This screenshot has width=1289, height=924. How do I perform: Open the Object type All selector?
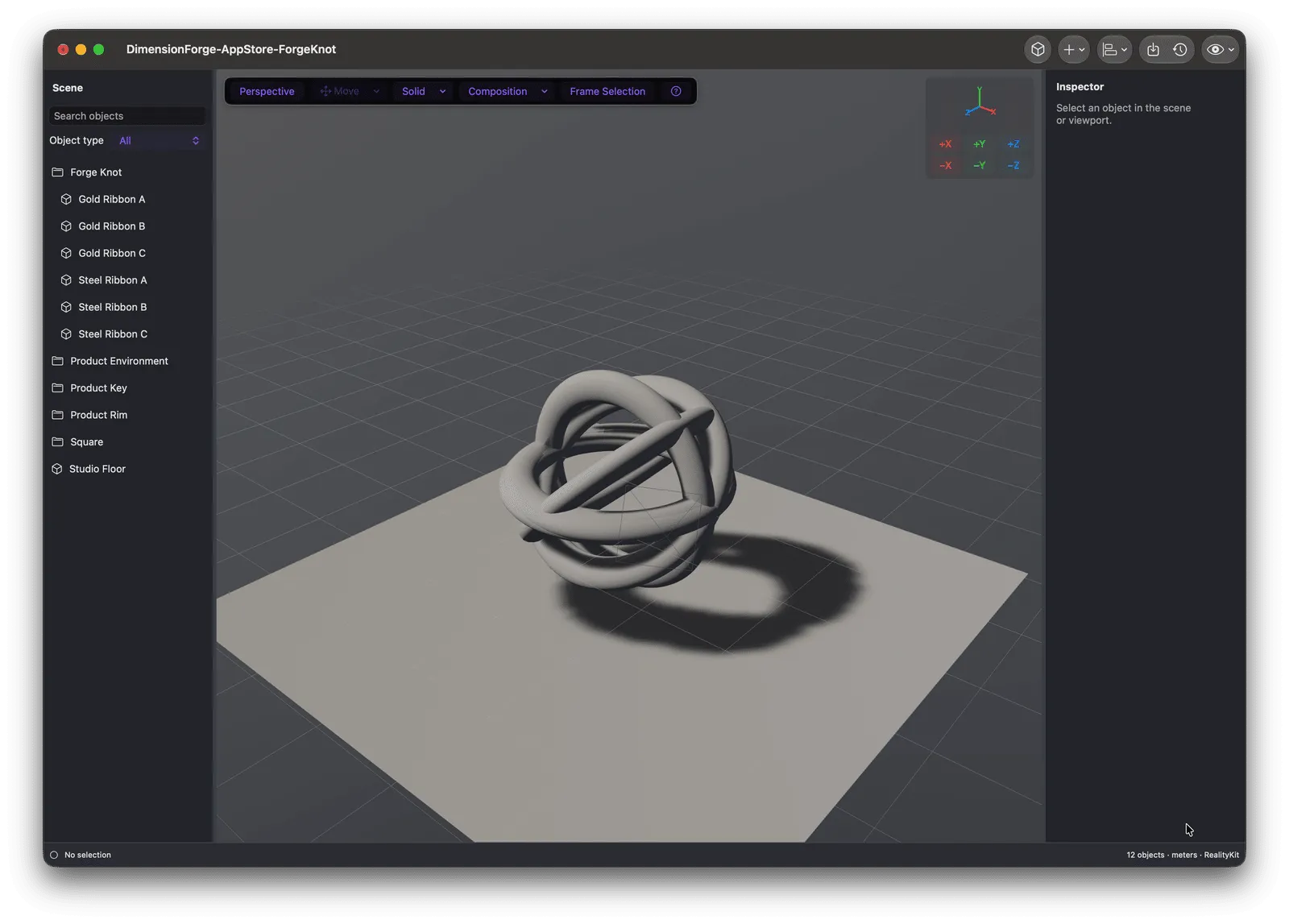[159, 141]
